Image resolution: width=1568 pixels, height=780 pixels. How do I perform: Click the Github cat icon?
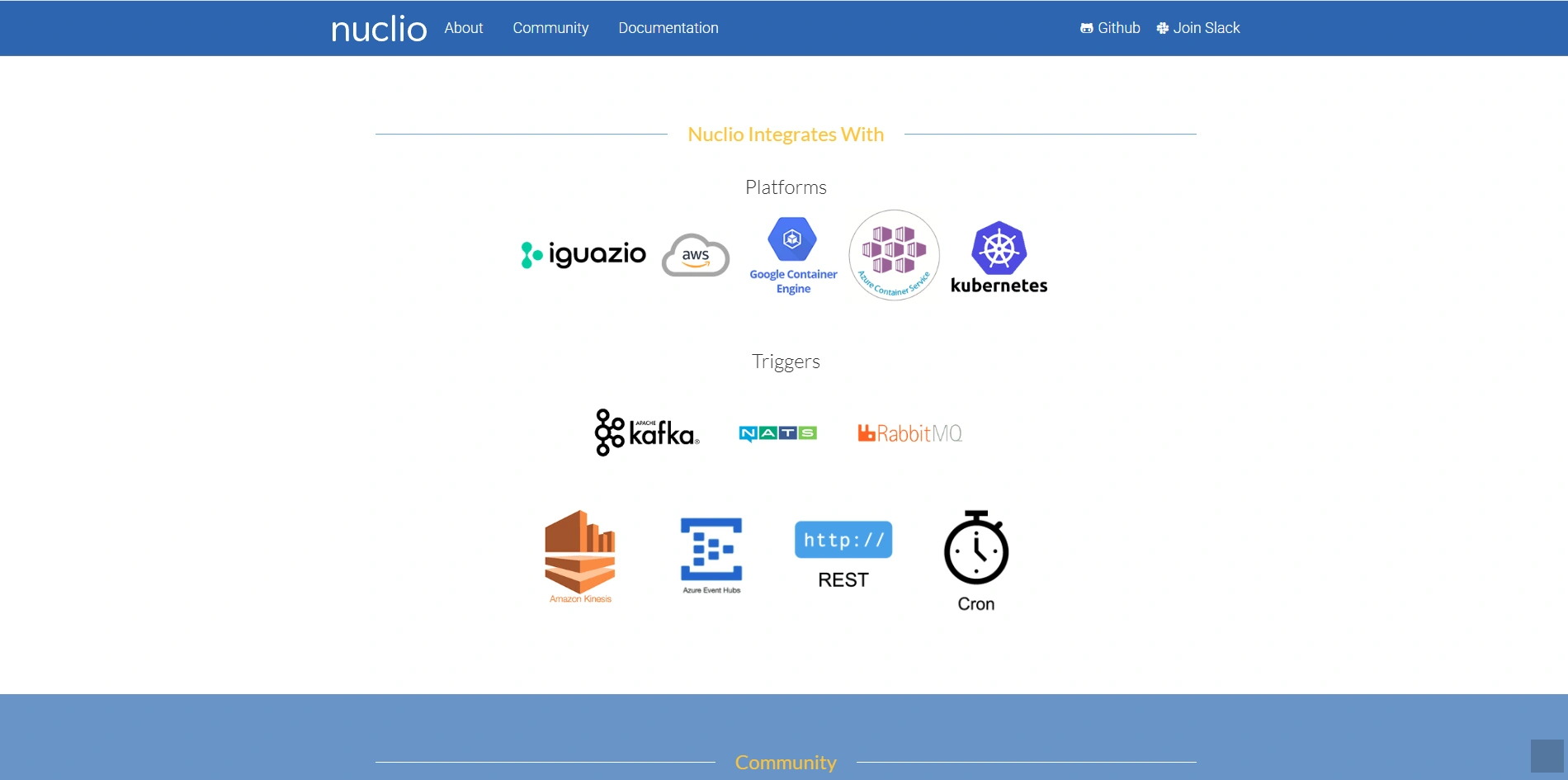[1086, 28]
